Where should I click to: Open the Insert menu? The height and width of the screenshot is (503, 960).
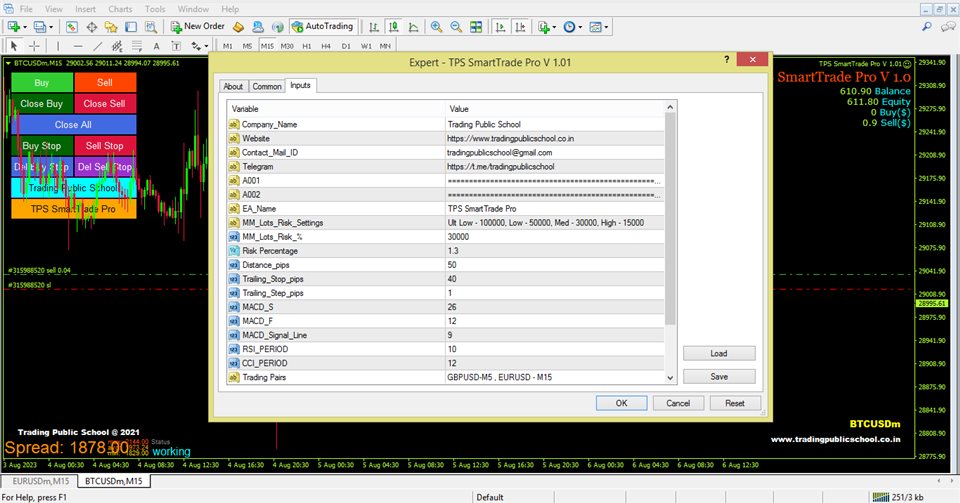tap(85, 9)
